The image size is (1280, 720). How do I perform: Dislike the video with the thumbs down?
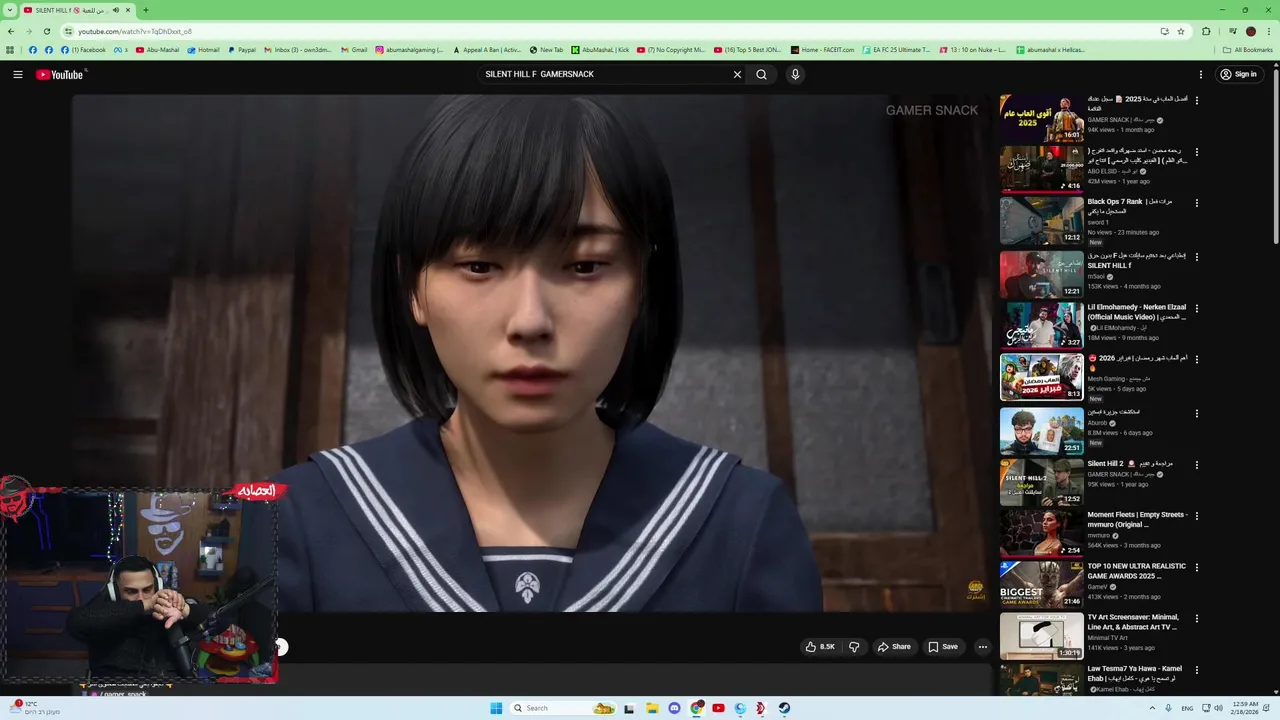coord(854,647)
